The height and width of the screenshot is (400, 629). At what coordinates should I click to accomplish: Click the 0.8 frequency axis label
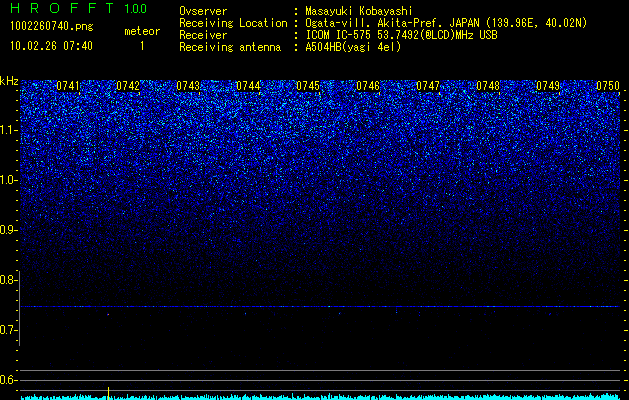point(8,280)
